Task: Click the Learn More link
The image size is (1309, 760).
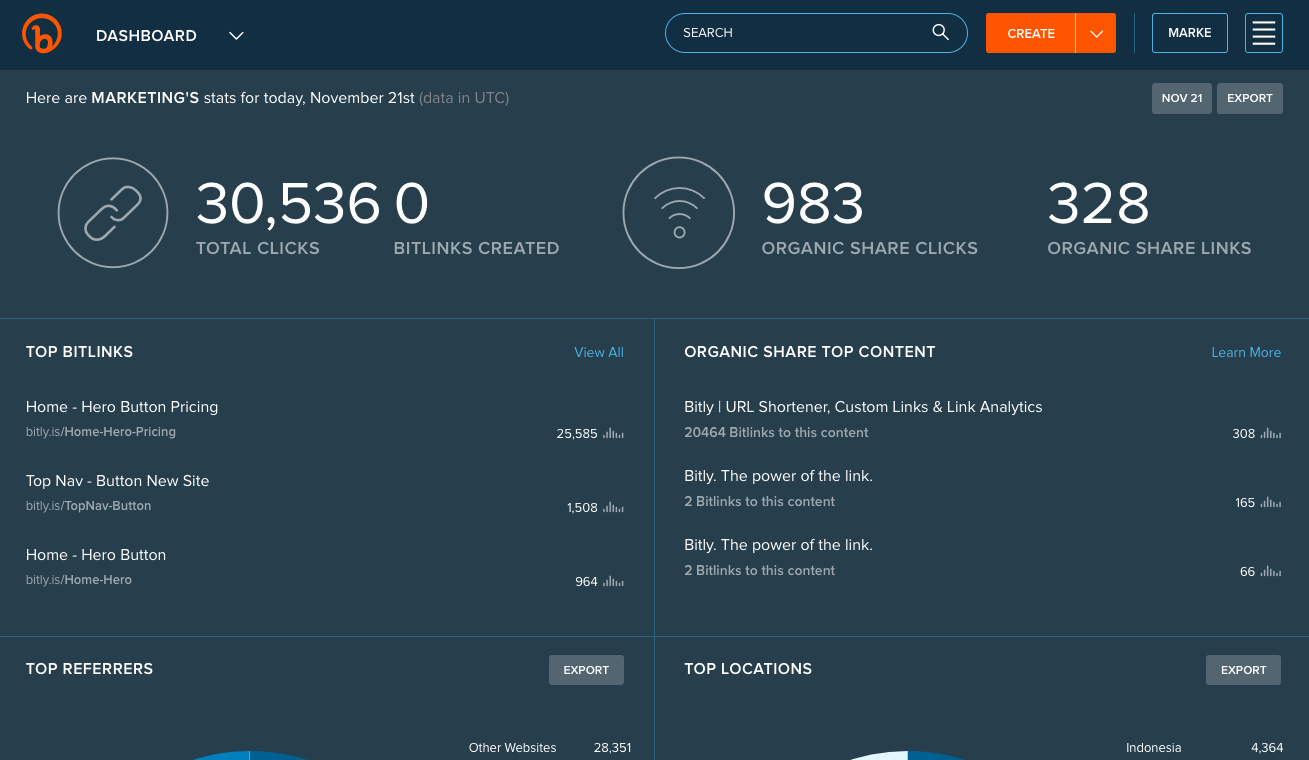Action: (1246, 352)
